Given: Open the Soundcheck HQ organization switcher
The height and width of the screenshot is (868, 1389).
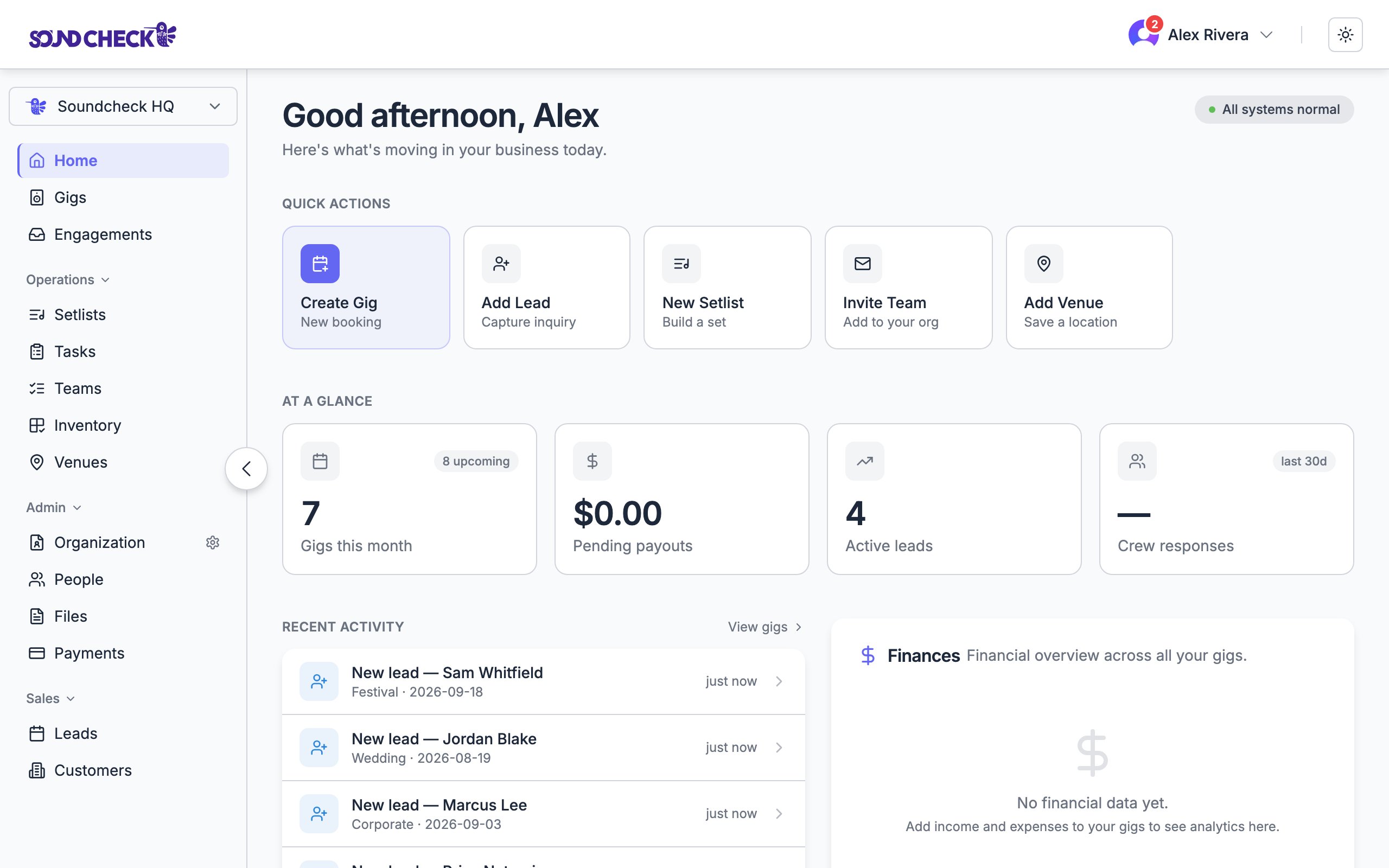Looking at the screenshot, I should pyautogui.click(x=123, y=106).
